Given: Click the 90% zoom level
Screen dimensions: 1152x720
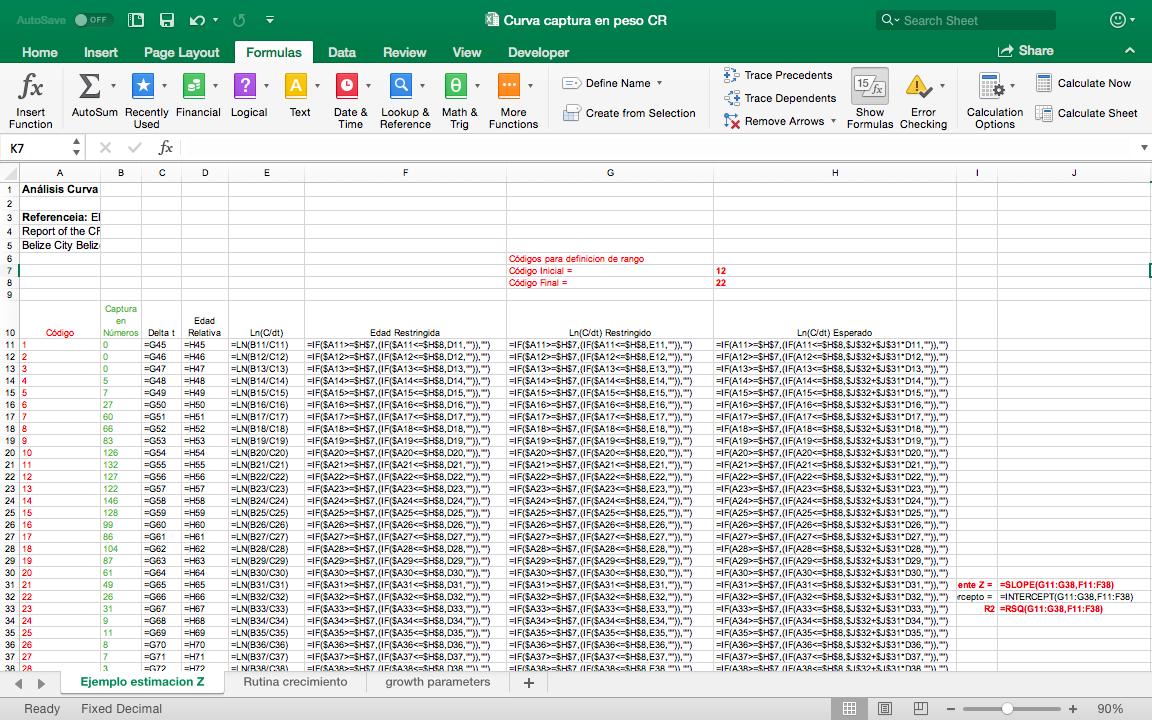Looking at the screenshot, I should point(1110,708).
